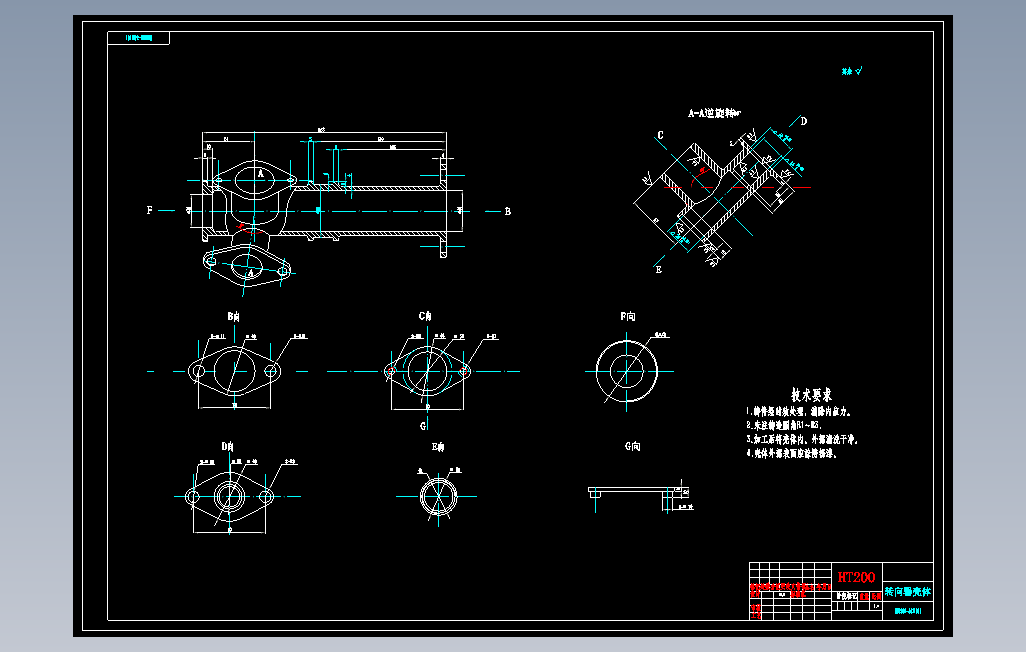Click the red HT200 material label
Screen dimensions: 1026x652
(x=856, y=577)
